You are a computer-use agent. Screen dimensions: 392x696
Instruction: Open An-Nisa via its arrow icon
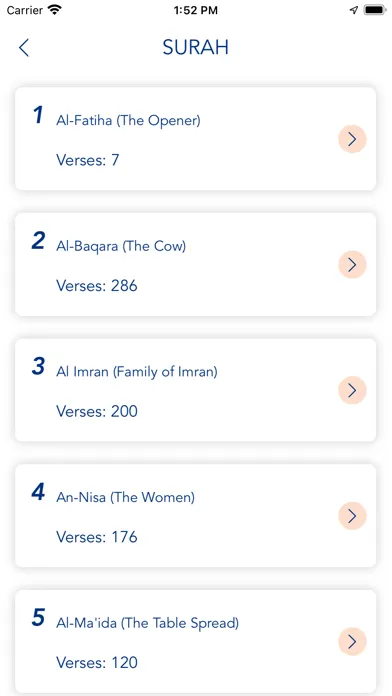click(352, 516)
